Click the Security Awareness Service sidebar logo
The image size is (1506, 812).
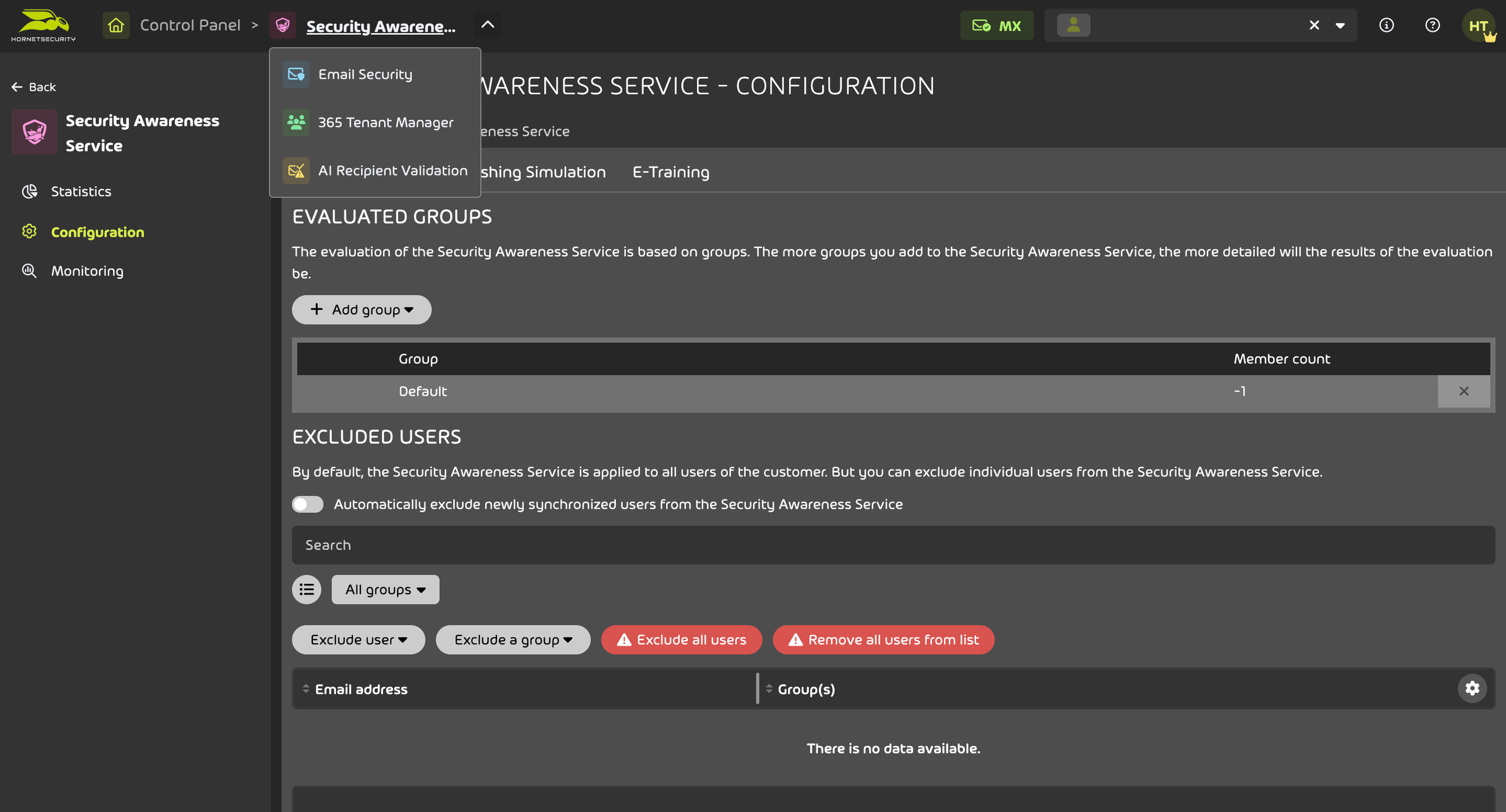(x=35, y=132)
